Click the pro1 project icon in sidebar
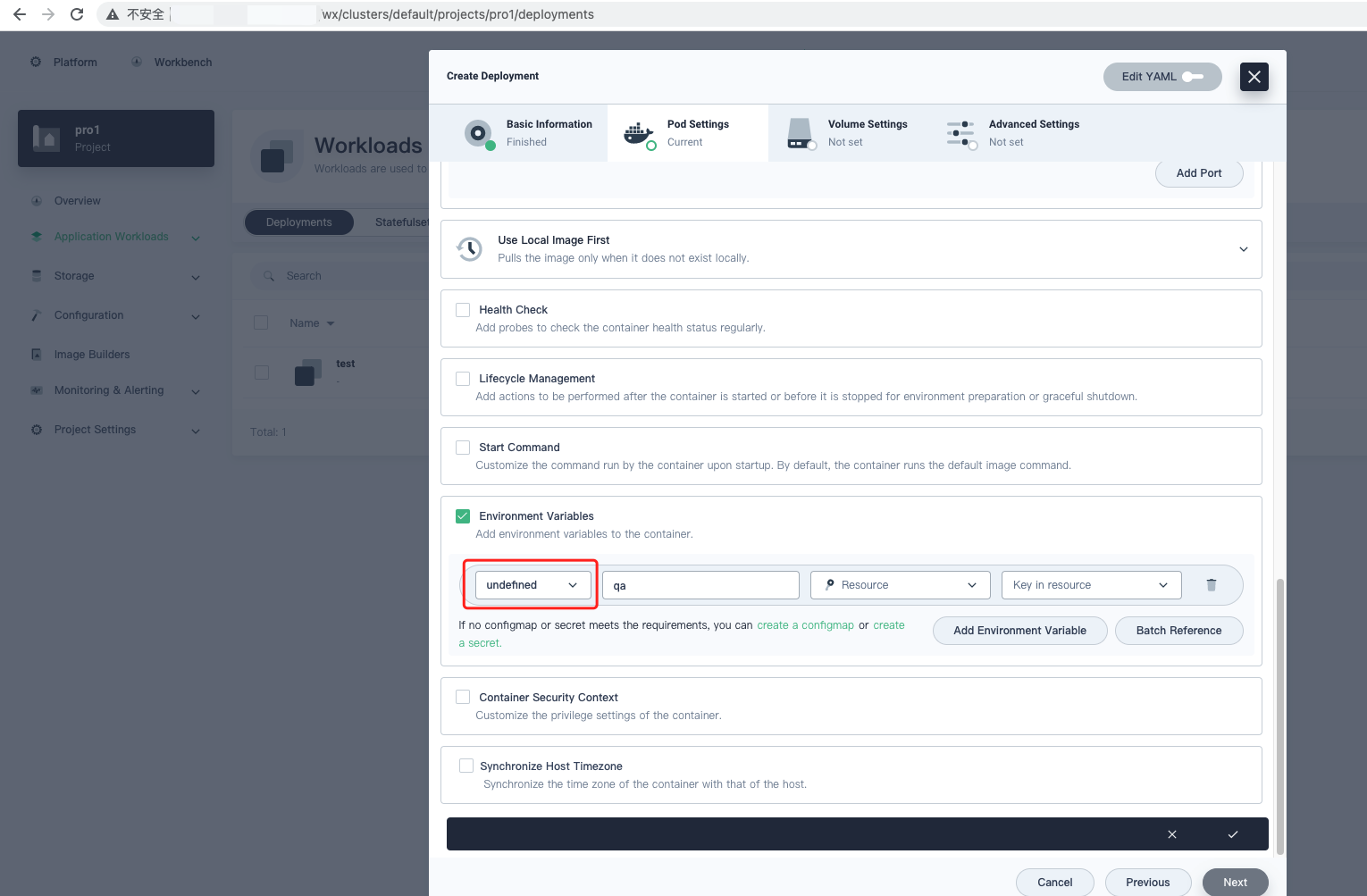The image size is (1367, 896). [46, 138]
